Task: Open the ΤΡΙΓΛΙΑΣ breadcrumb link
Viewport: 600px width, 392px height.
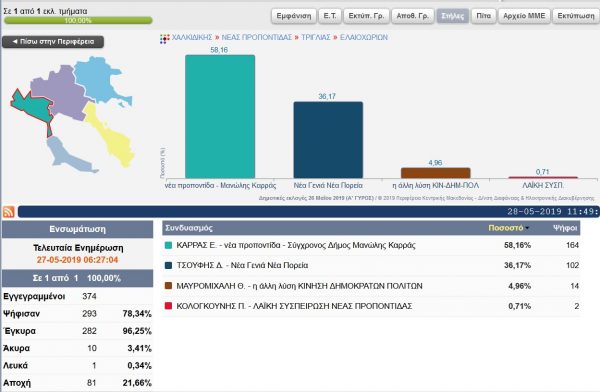Action: pos(316,38)
